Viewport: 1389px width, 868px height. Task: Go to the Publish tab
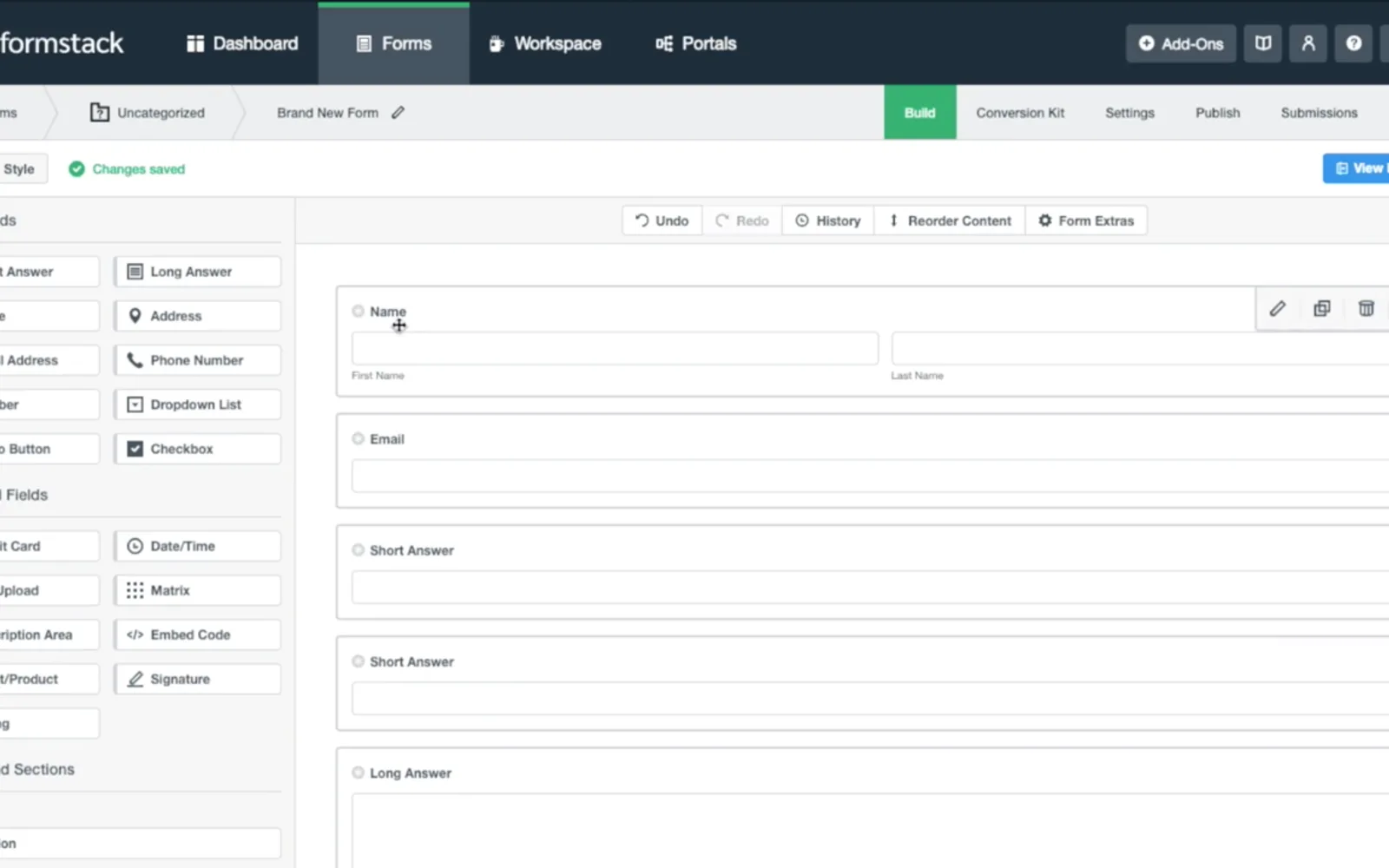click(x=1218, y=113)
